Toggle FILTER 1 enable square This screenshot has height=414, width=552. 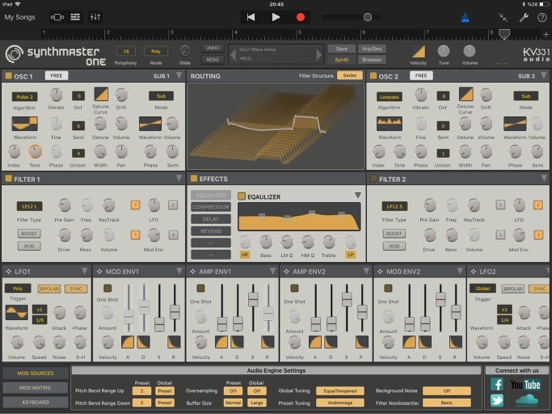[x=8, y=178]
